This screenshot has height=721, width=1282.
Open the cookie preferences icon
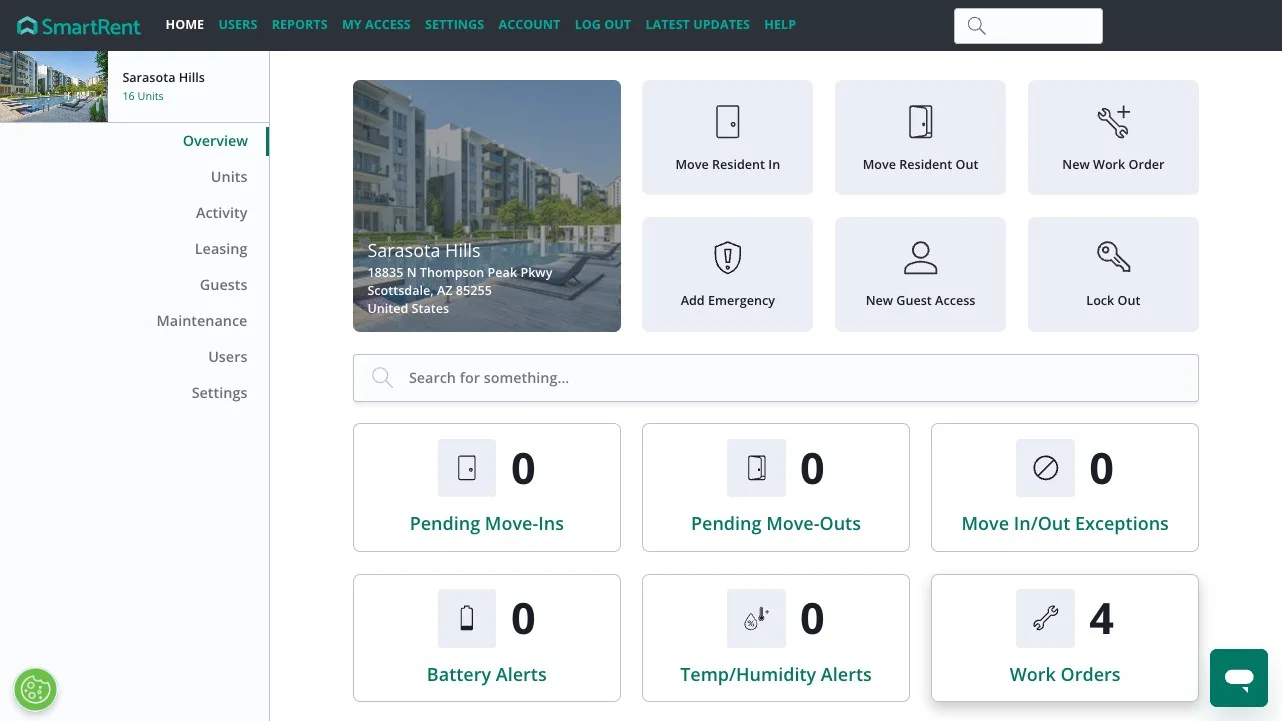(36, 689)
